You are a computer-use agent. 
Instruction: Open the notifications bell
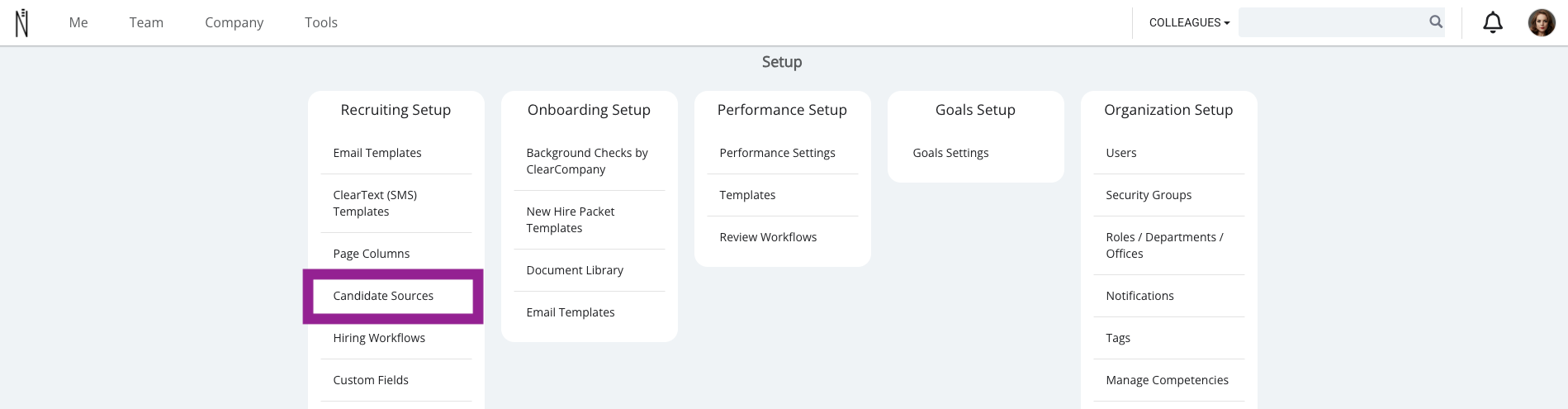[1493, 22]
